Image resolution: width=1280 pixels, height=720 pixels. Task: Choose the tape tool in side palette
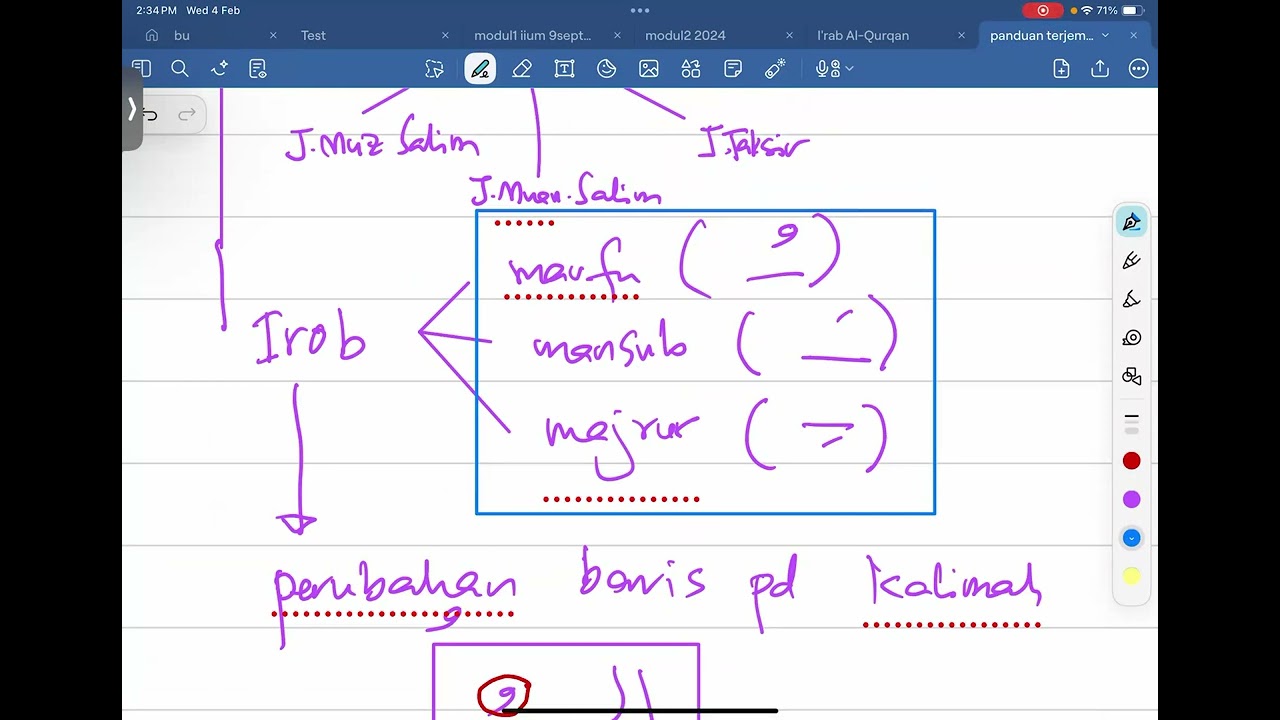click(1131, 338)
